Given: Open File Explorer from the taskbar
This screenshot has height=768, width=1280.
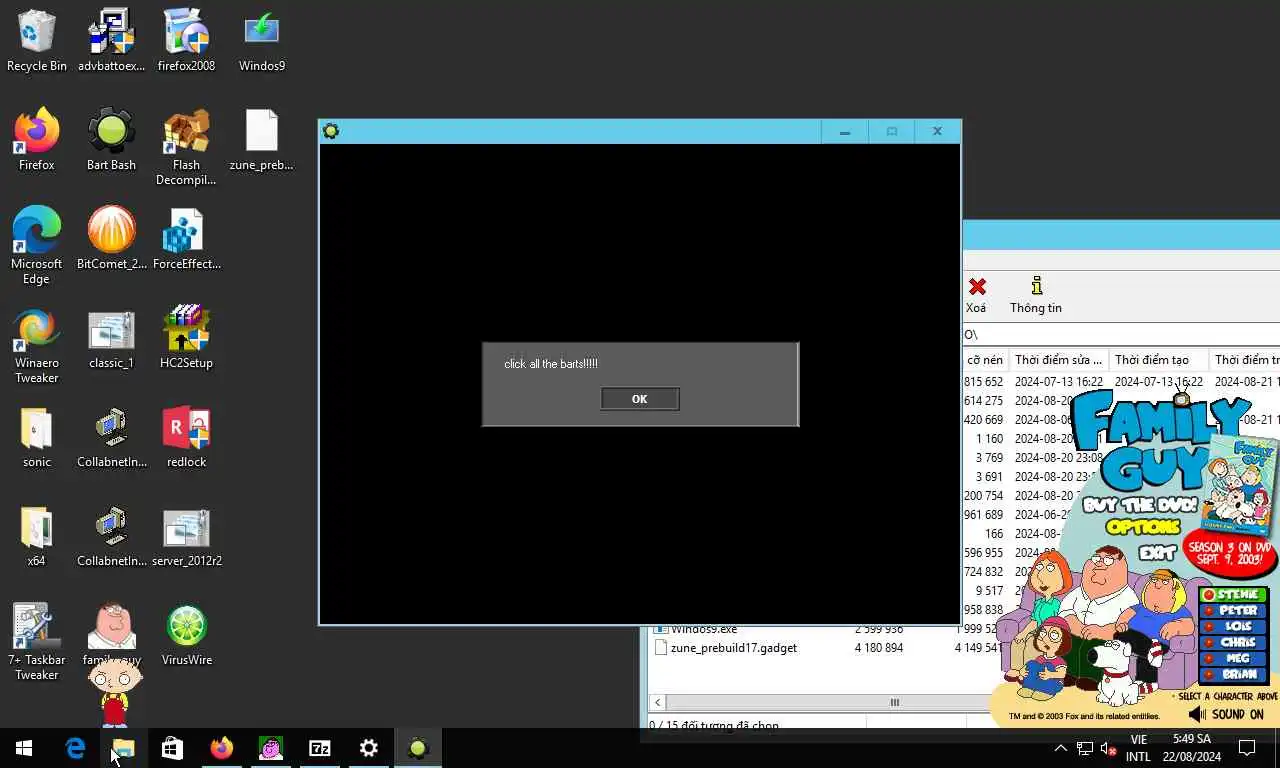Looking at the screenshot, I should point(123,748).
